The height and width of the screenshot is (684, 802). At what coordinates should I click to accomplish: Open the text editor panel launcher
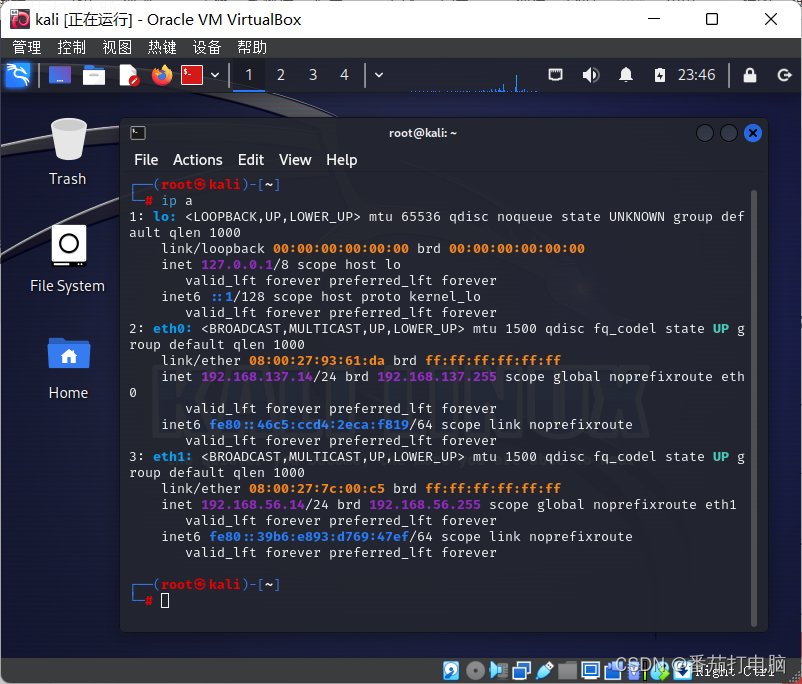(x=128, y=75)
